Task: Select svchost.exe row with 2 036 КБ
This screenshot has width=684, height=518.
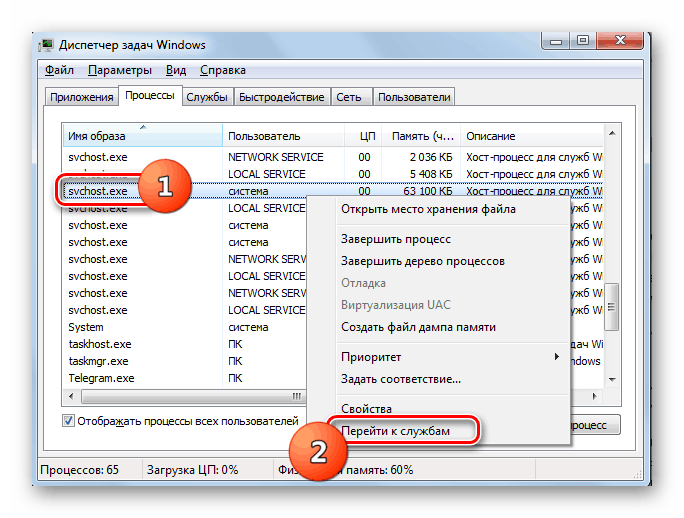Action: [333, 157]
